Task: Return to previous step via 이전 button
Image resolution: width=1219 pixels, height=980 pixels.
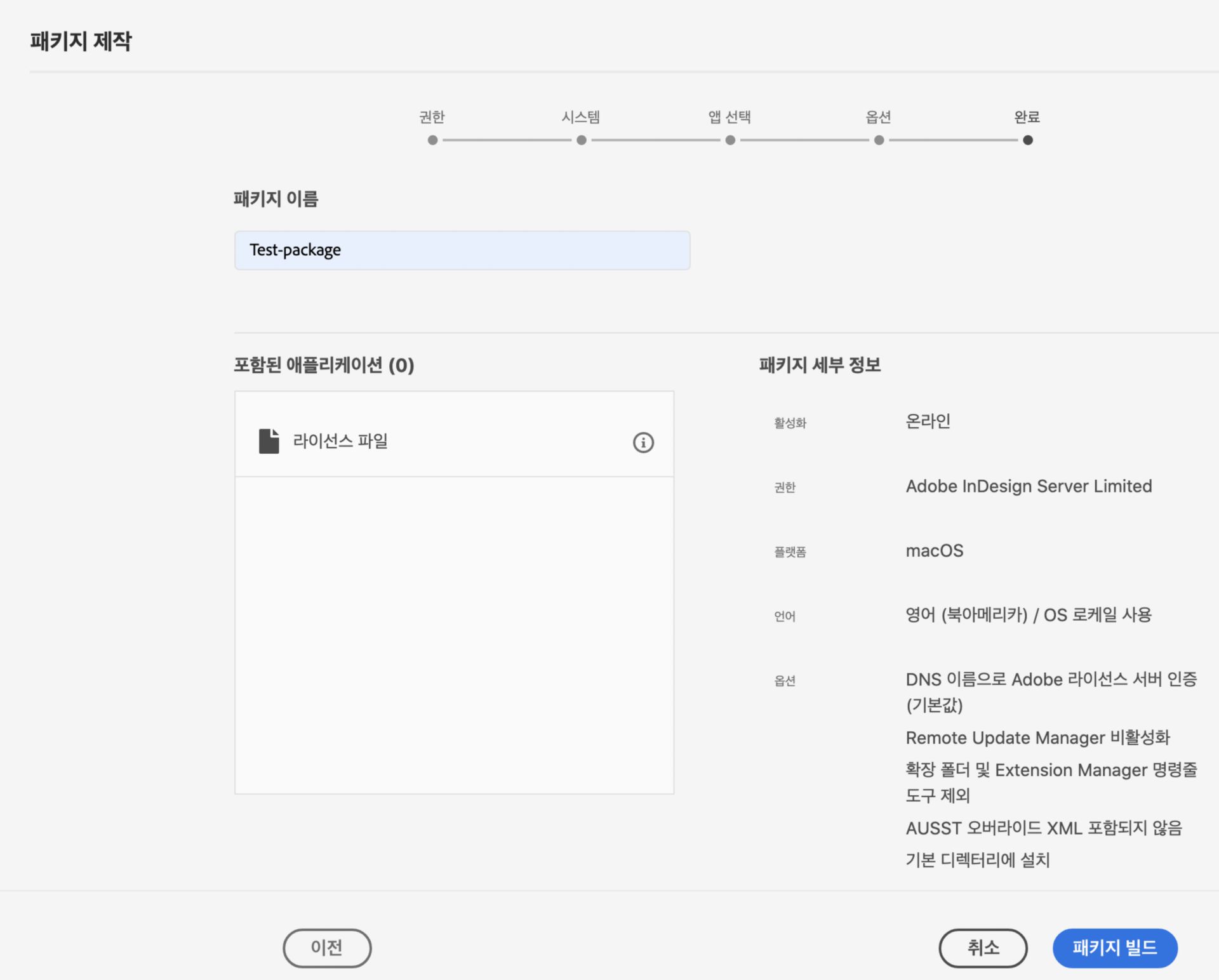Action: point(326,948)
